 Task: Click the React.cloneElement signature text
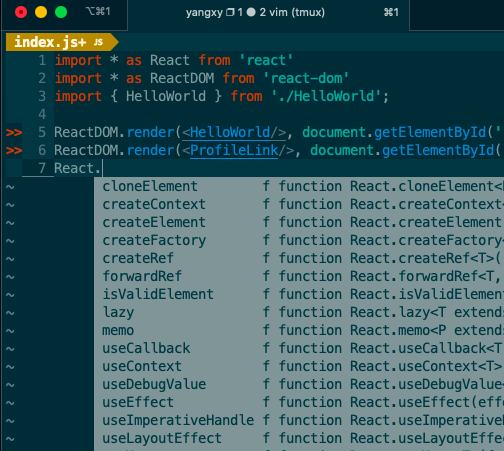coord(427,186)
